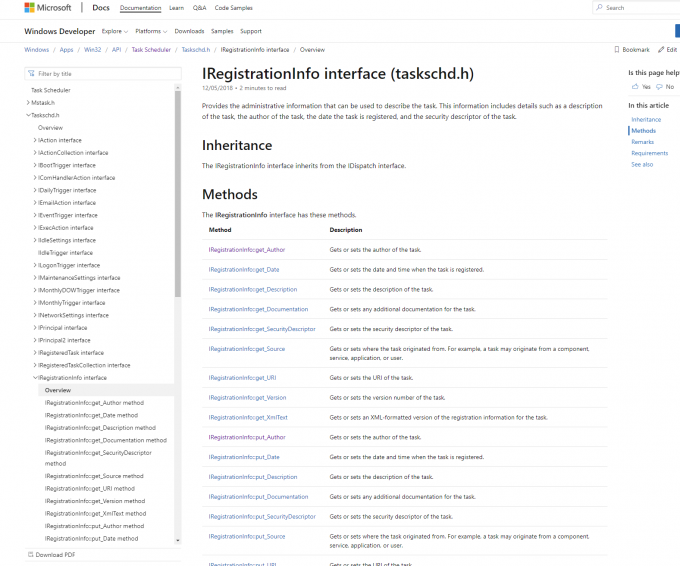Click 'Gets or sets the URI of the task.'

point(371,378)
